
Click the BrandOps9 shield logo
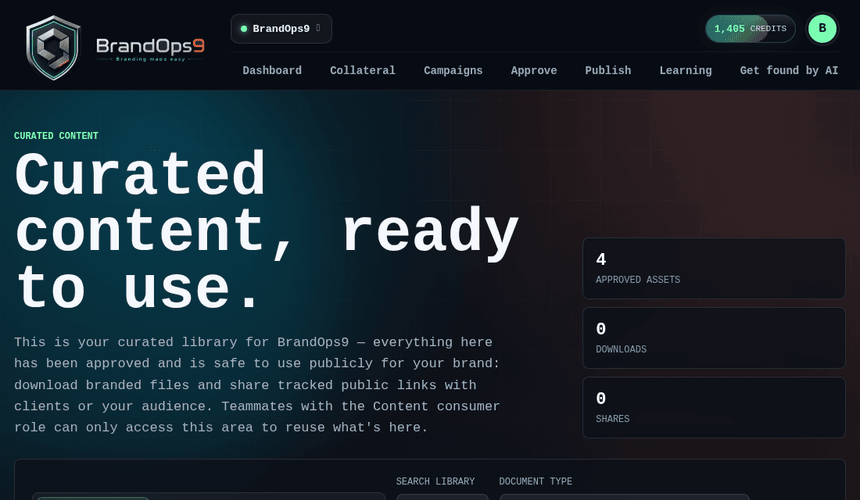53,48
